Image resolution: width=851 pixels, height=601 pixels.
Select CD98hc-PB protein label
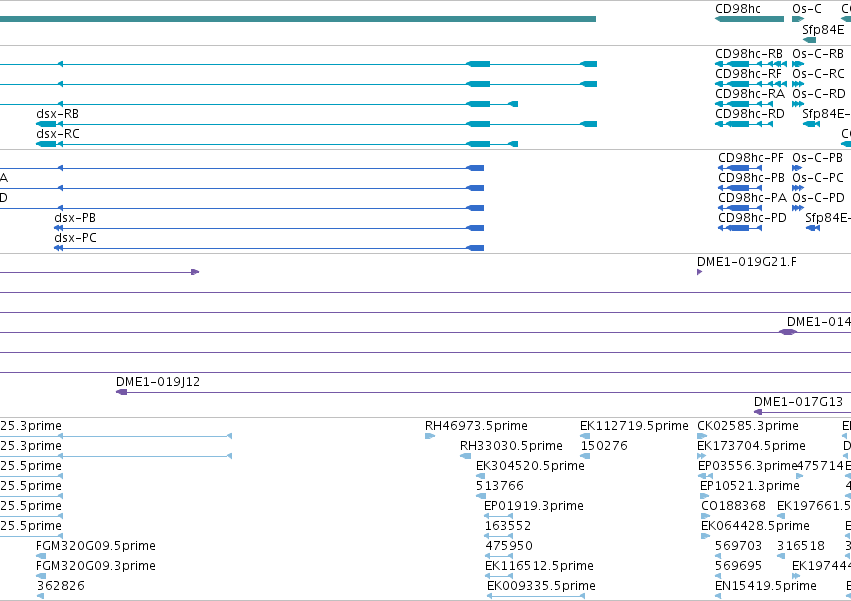pos(751,178)
